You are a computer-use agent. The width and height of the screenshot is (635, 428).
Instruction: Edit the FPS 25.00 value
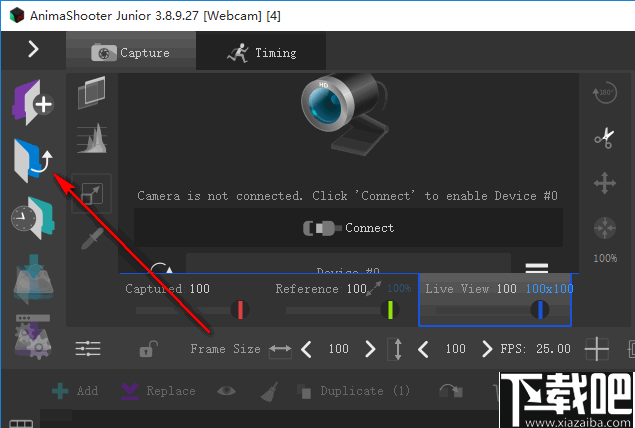point(553,349)
